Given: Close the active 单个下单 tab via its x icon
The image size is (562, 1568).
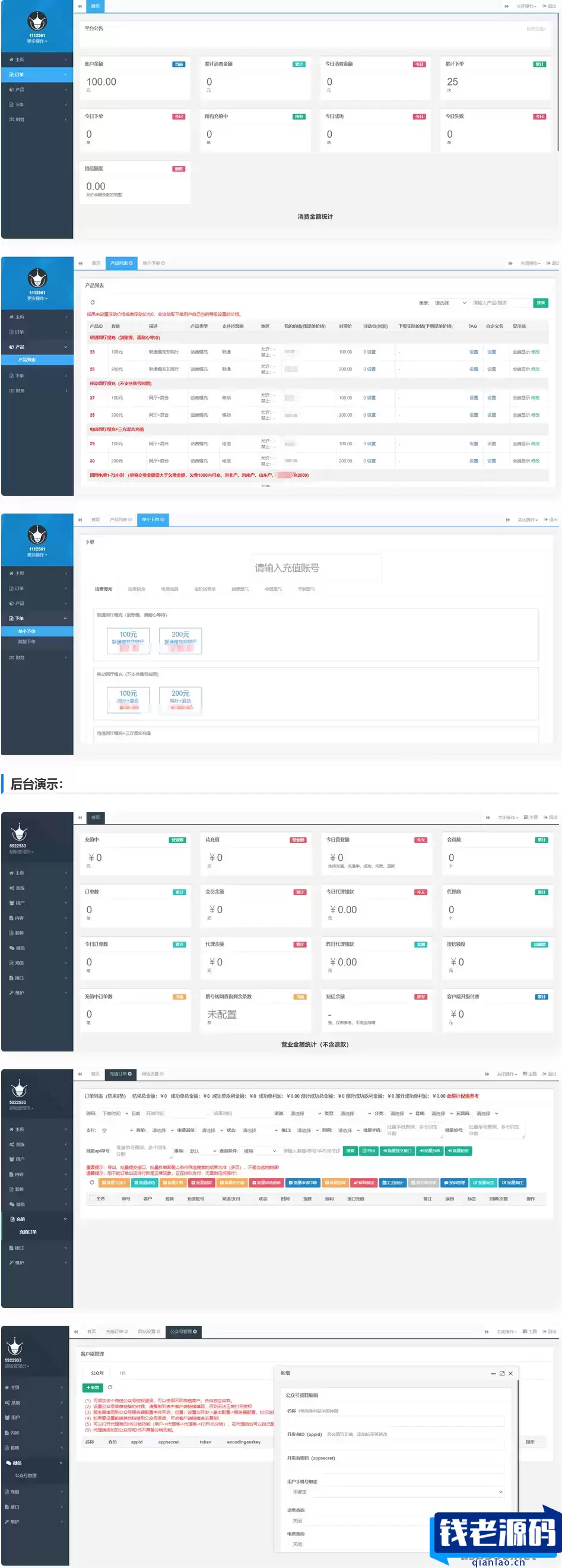Looking at the screenshot, I should (x=163, y=520).
